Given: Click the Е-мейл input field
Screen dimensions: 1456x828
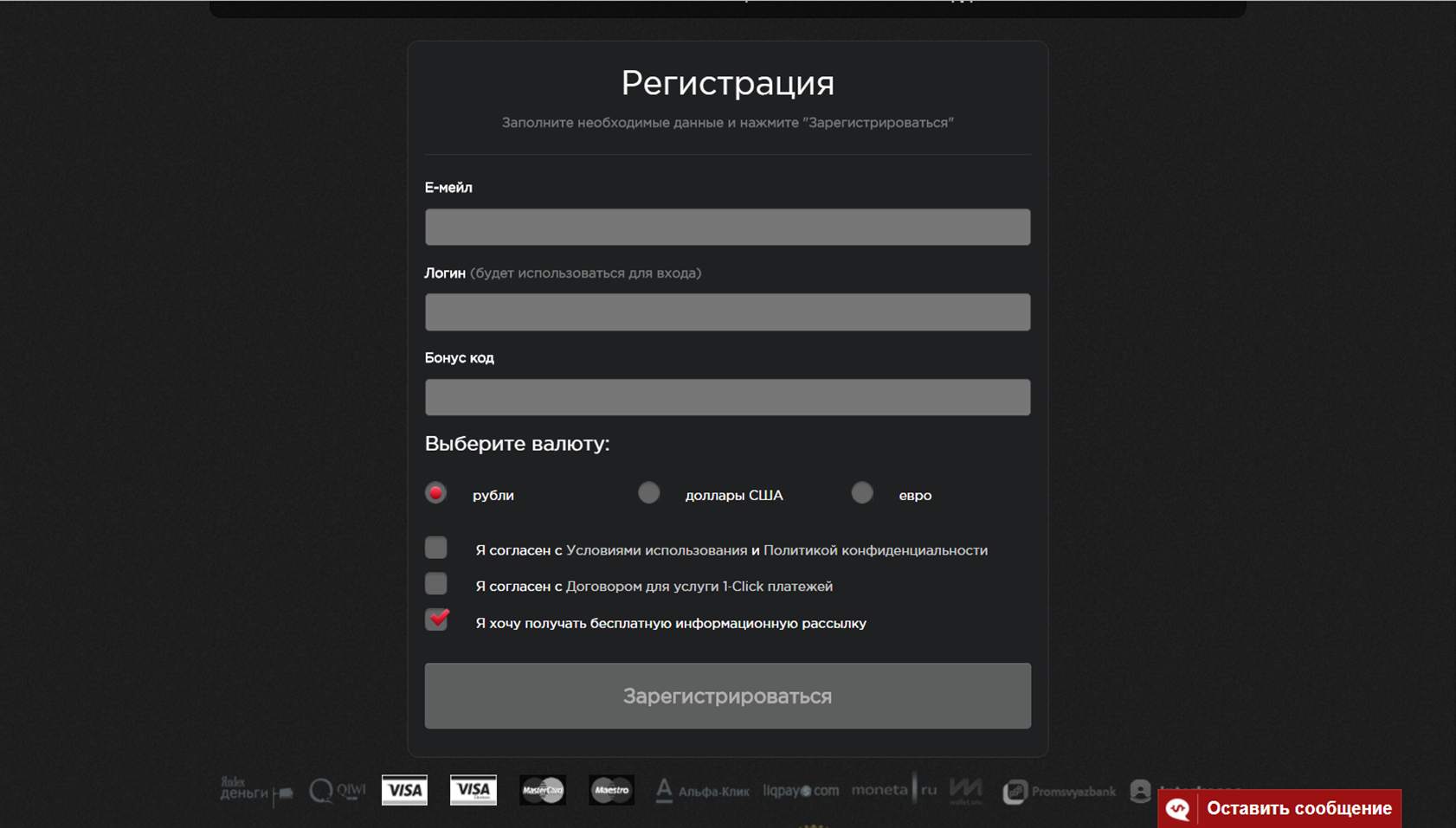Looking at the screenshot, I should (727, 227).
